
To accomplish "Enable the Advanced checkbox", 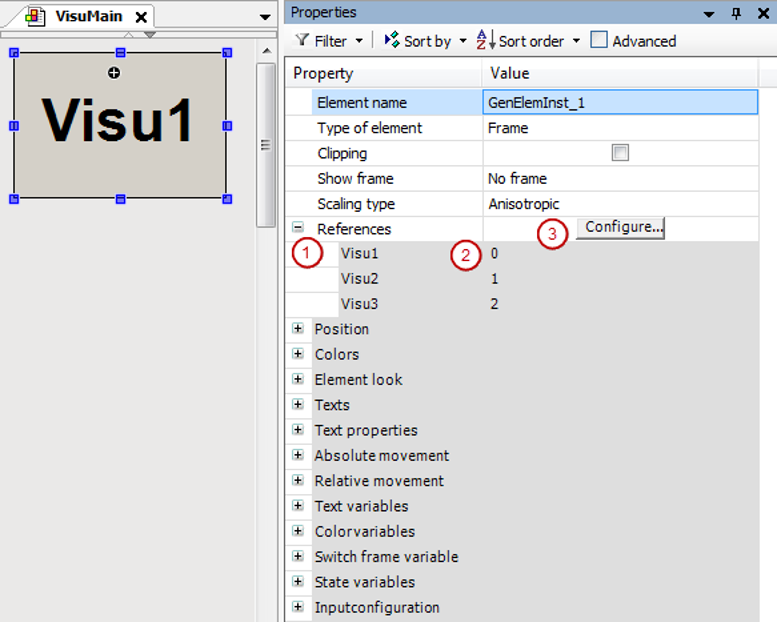I will pyautogui.click(x=599, y=41).
